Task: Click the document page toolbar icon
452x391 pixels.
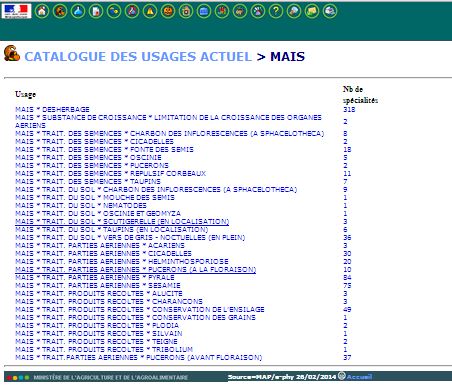Action: [x=96, y=11]
